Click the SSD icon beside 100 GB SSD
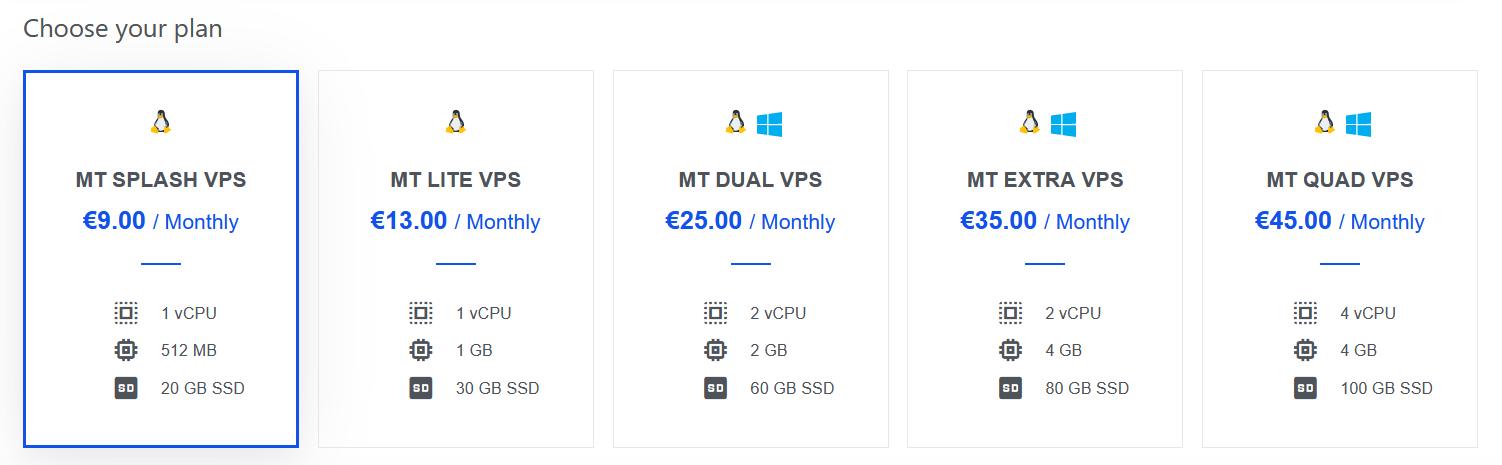Screen dimensions: 1502x465 [1305, 388]
